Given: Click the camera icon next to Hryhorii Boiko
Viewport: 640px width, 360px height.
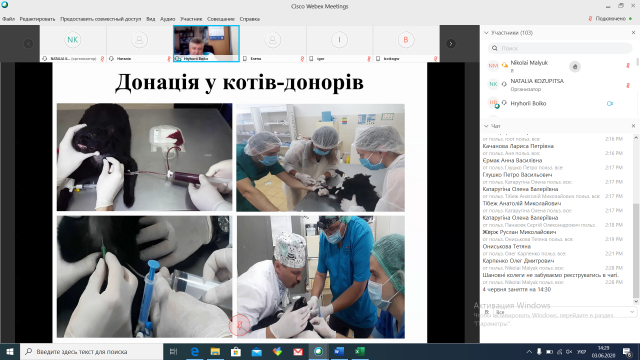Looking at the screenshot, I should tap(609, 104).
